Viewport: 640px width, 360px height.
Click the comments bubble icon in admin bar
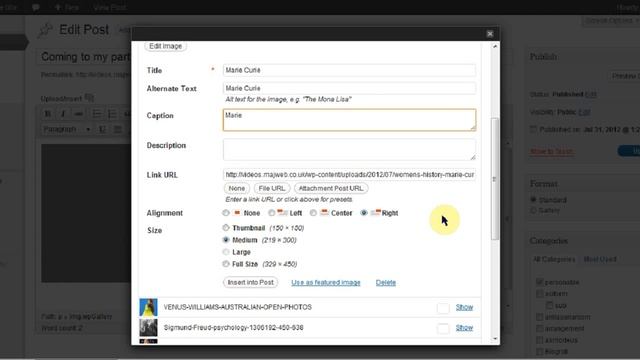pyautogui.click(x=36, y=7)
